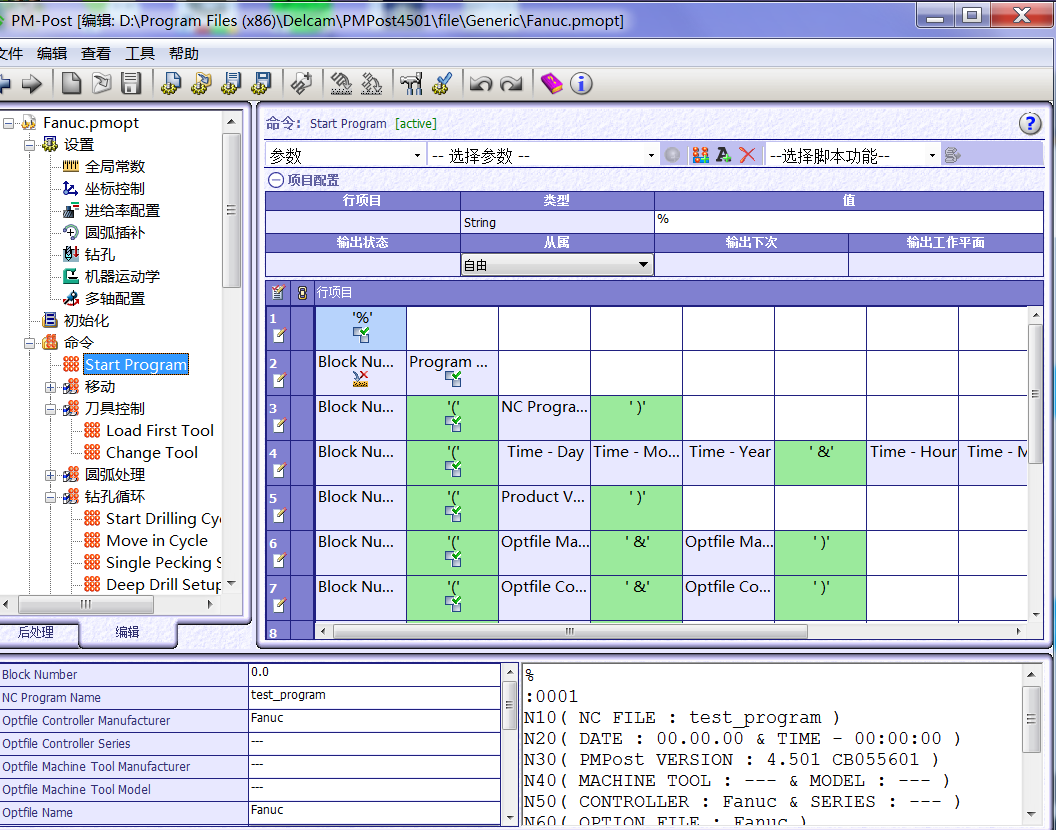The width and height of the screenshot is (1056, 830).
Task: Click the NC Program Name value test_program
Action: point(374,697)
